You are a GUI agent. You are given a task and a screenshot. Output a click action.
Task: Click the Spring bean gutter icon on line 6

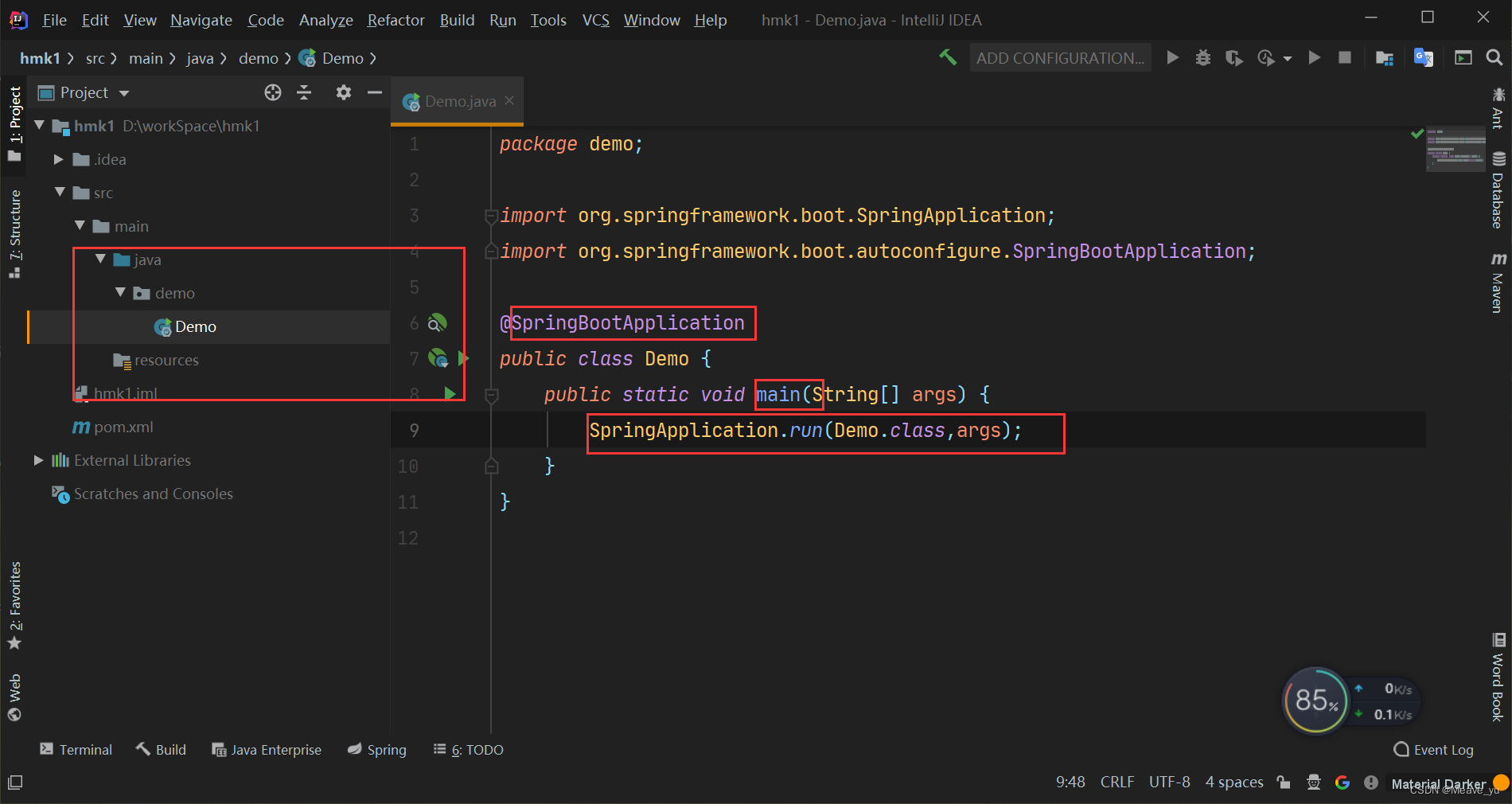437,322
